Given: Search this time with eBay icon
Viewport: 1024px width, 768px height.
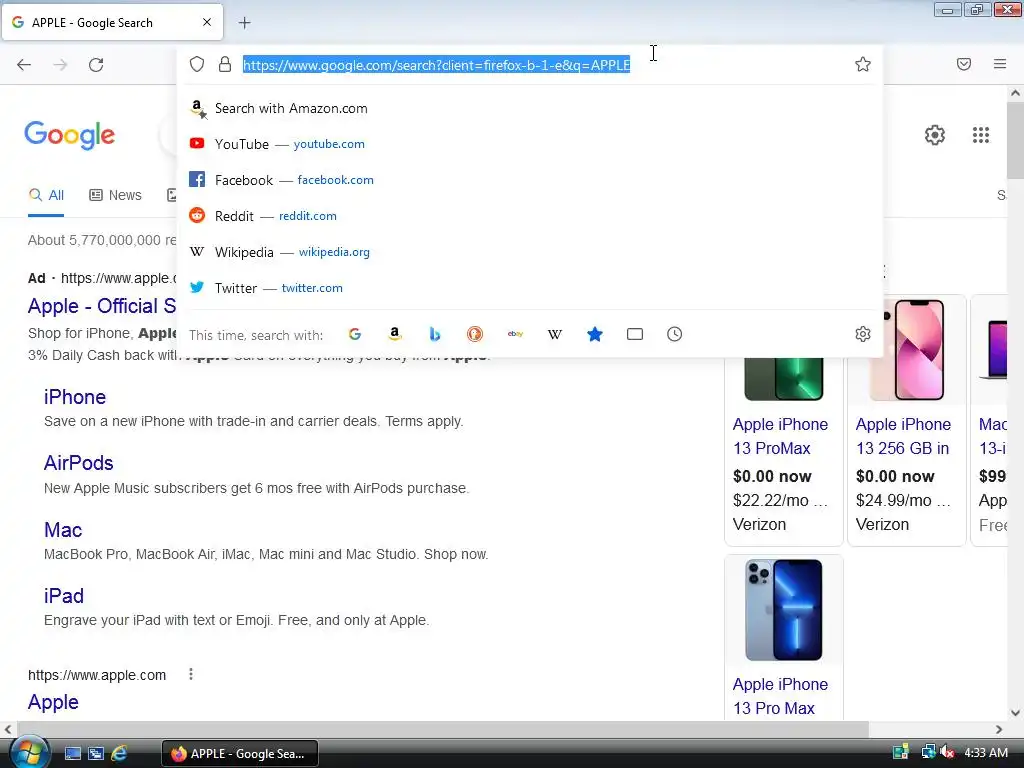Looking at the screenshot, I should (x=515, y=334).
